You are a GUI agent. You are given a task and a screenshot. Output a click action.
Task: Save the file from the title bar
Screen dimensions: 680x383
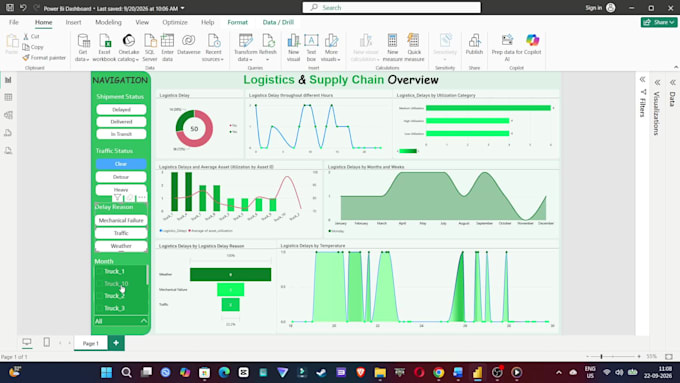(10, 8)
